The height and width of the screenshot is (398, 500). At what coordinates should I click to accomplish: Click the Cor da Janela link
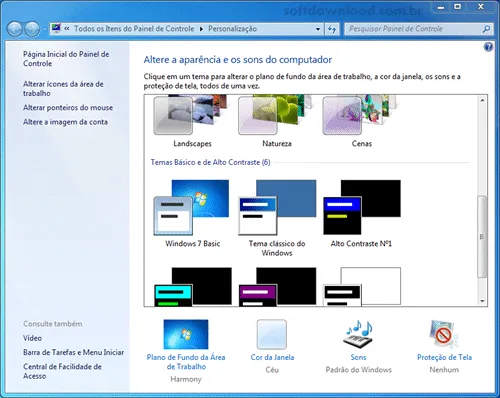point(272,357)
